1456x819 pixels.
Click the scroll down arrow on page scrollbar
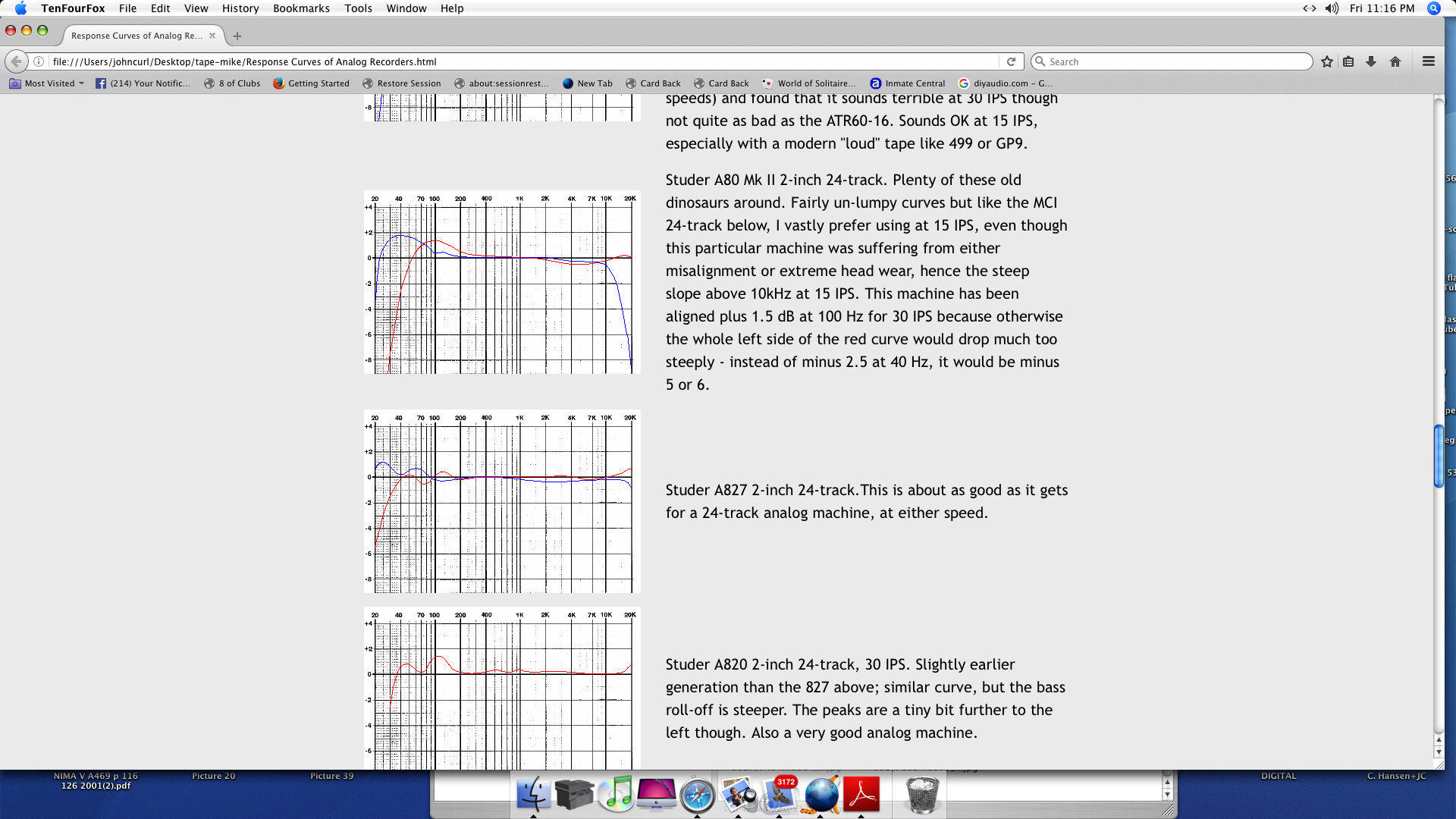tap(1439, 752)
